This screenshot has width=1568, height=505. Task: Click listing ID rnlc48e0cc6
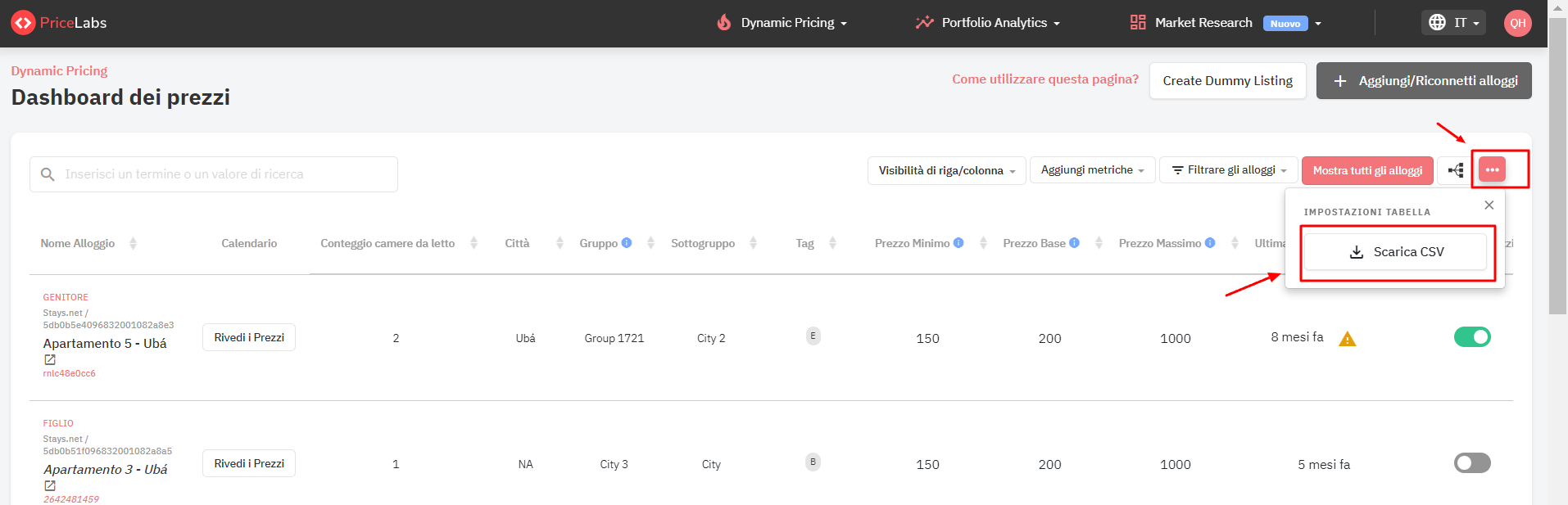click(70, 373)
